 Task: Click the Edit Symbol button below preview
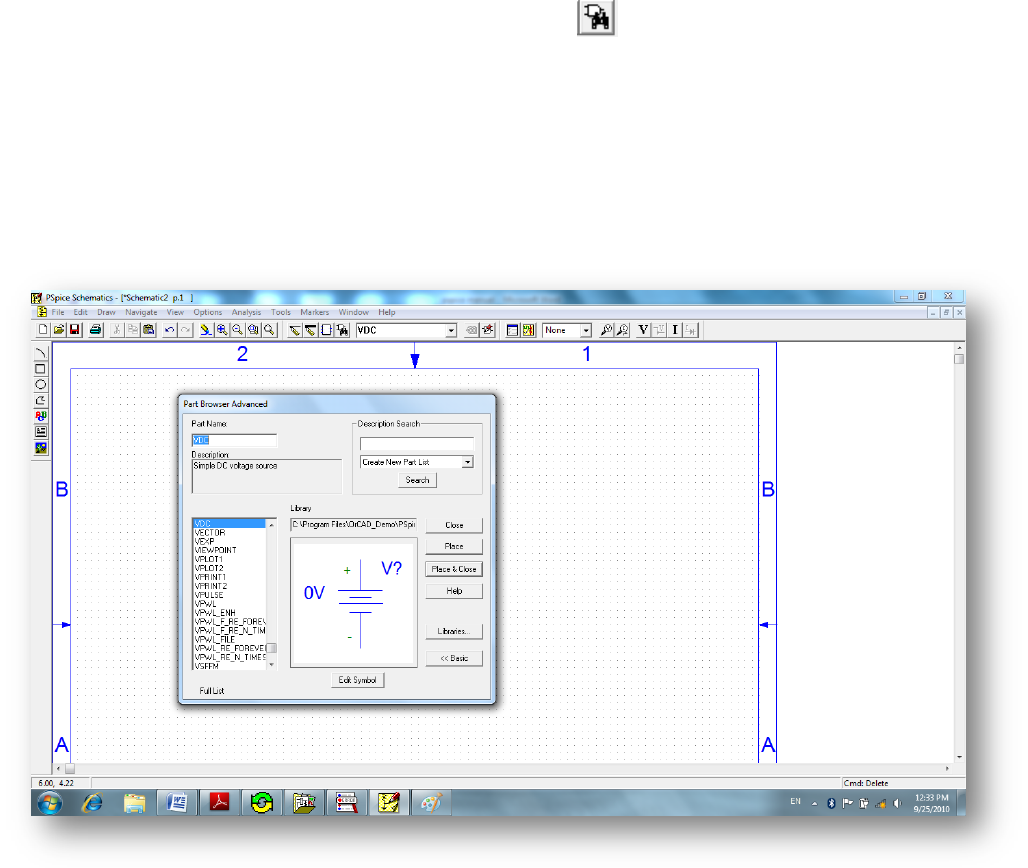click(x=357, y=680)
